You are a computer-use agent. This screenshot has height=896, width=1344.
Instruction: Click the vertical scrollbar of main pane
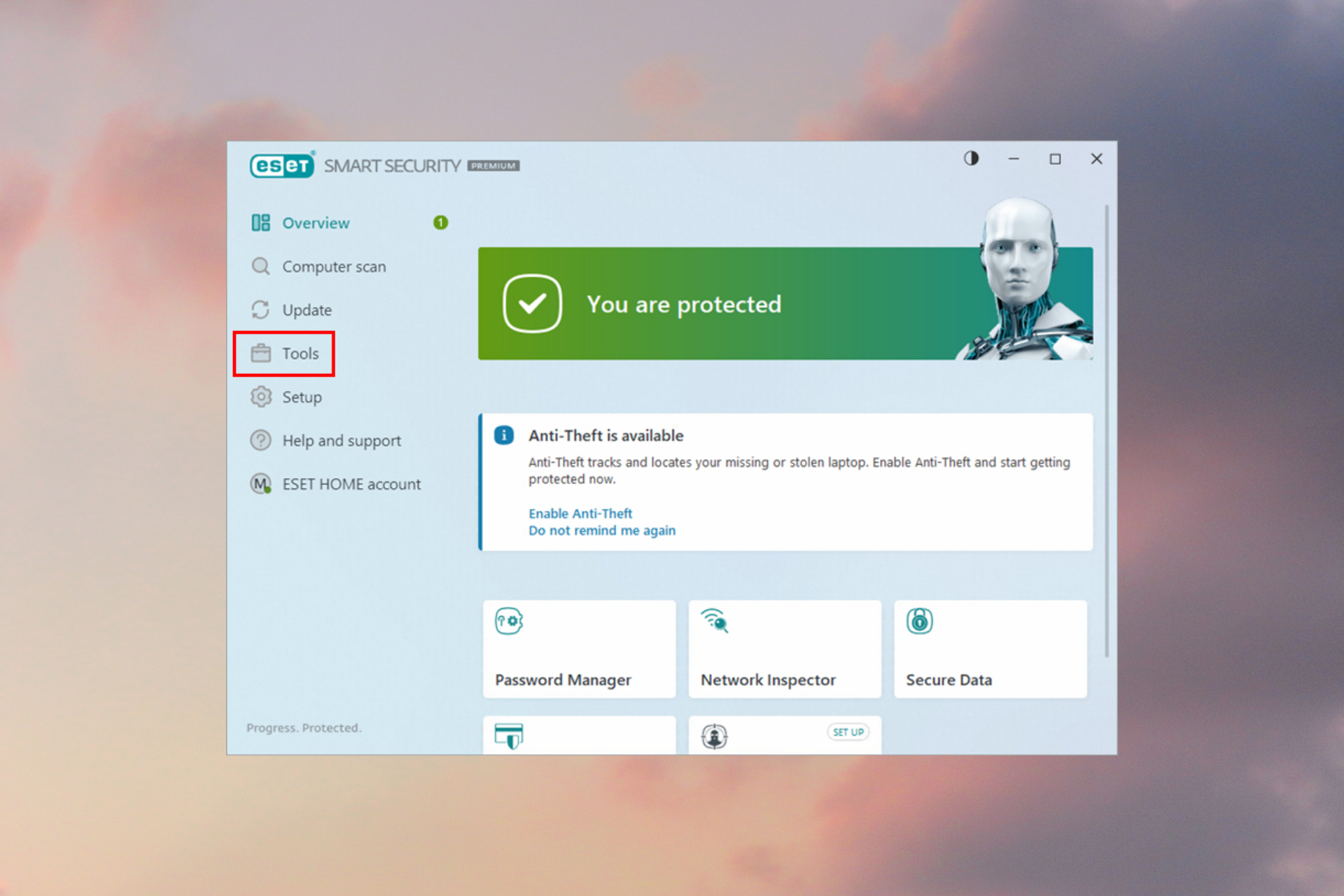1107,430
